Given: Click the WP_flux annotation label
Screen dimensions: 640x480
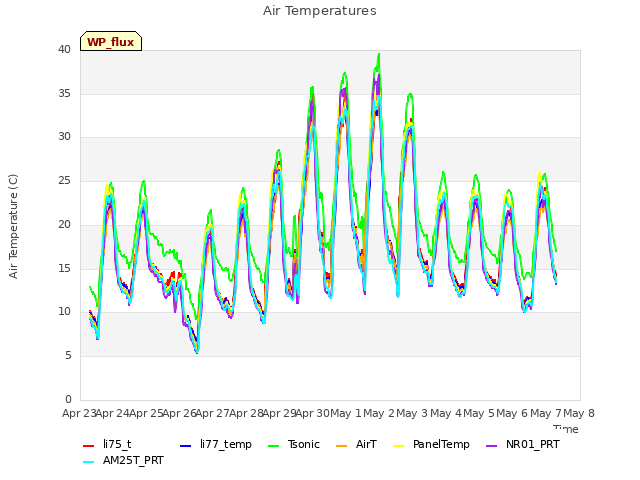Looking at the screenshot, I should [111, 42].
